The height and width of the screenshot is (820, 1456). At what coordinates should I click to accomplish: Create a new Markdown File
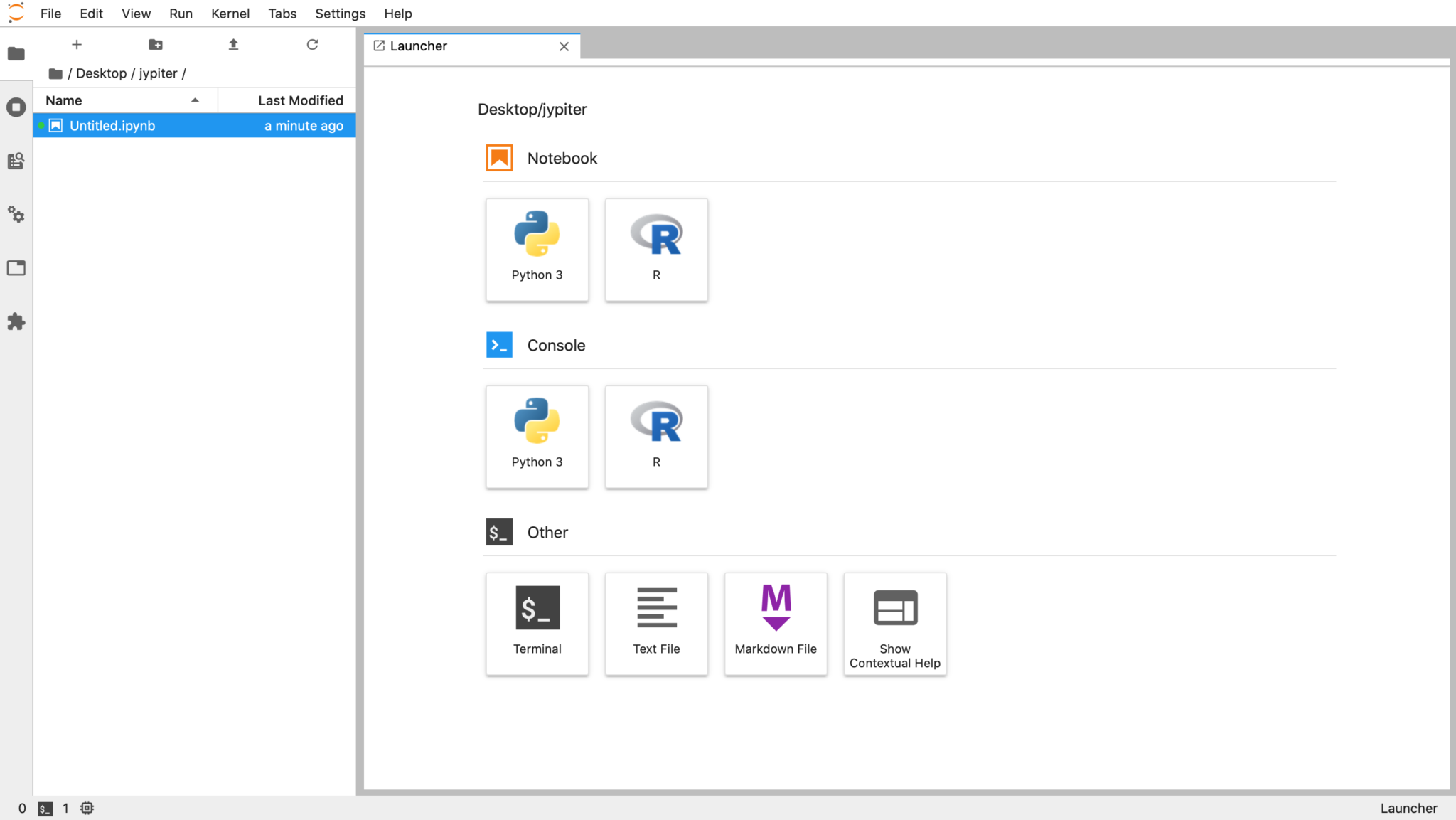pos(776,623)
